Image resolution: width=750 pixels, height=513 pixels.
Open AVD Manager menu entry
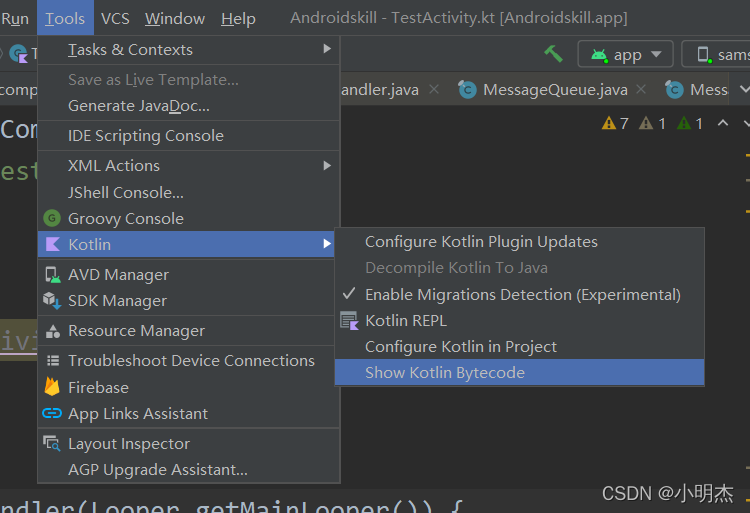(x=188, y=275)
